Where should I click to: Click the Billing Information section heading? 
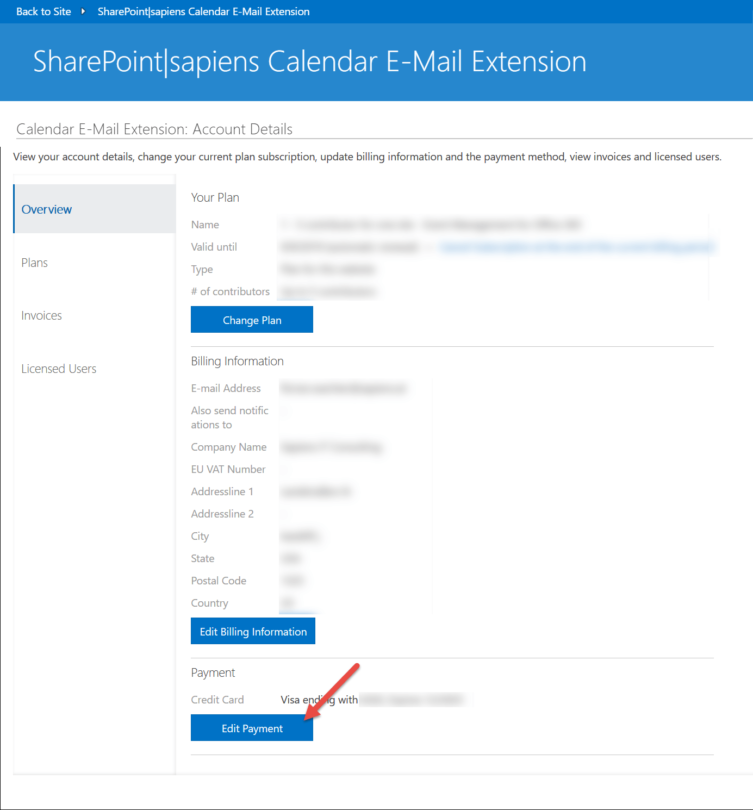[x=237, y=361]
